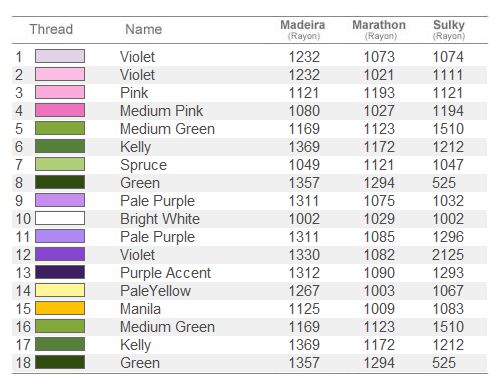Click the Name column header
Image resolution: width=500 pixels, height=384 pixels.
point(144,29)
